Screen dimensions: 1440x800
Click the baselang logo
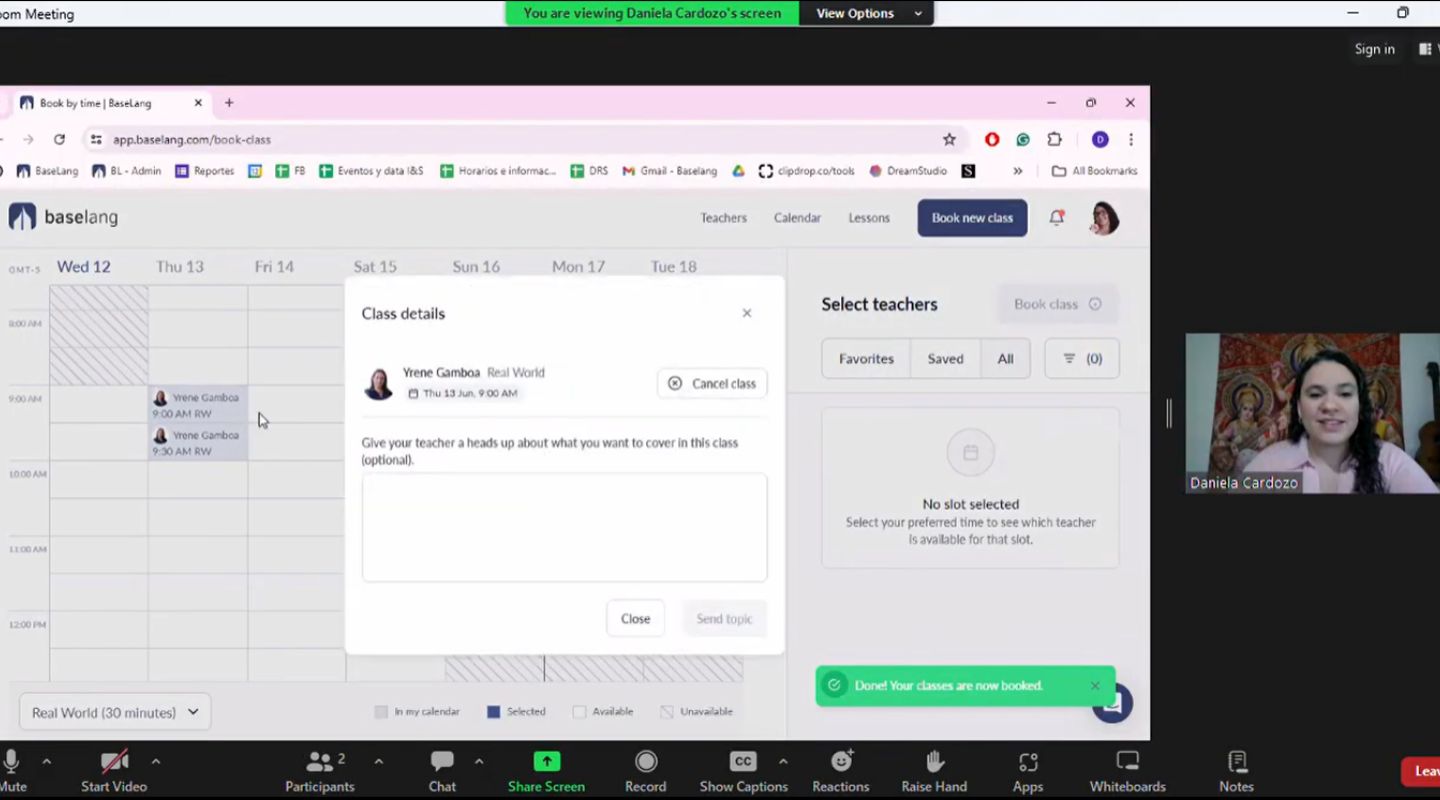point(64,217)
